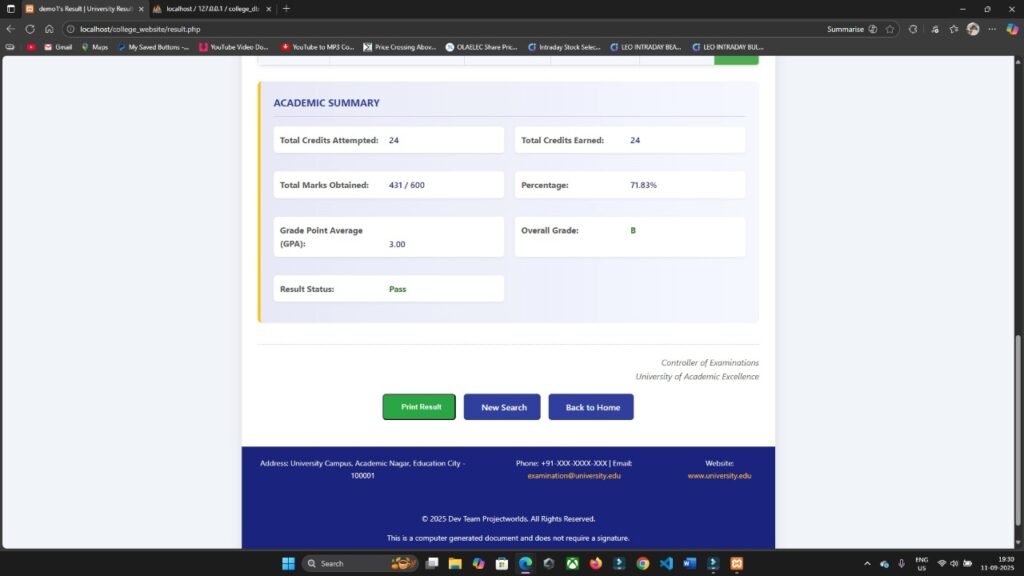The image size is (1024, 576).
Task: Open the Xbox app from the taskbar
Action: point(573,562)
